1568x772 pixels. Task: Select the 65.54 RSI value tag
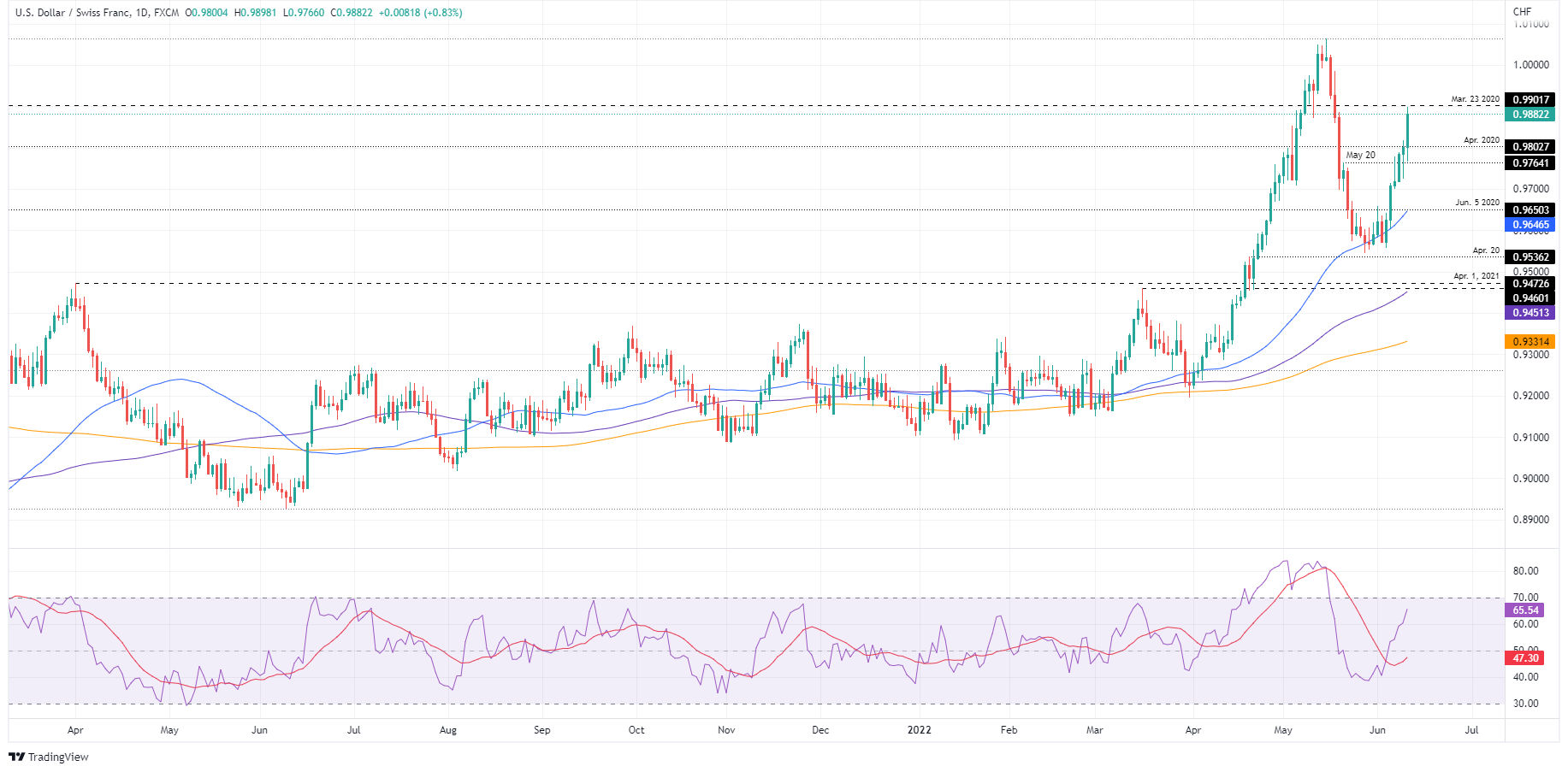point(1525,610)
